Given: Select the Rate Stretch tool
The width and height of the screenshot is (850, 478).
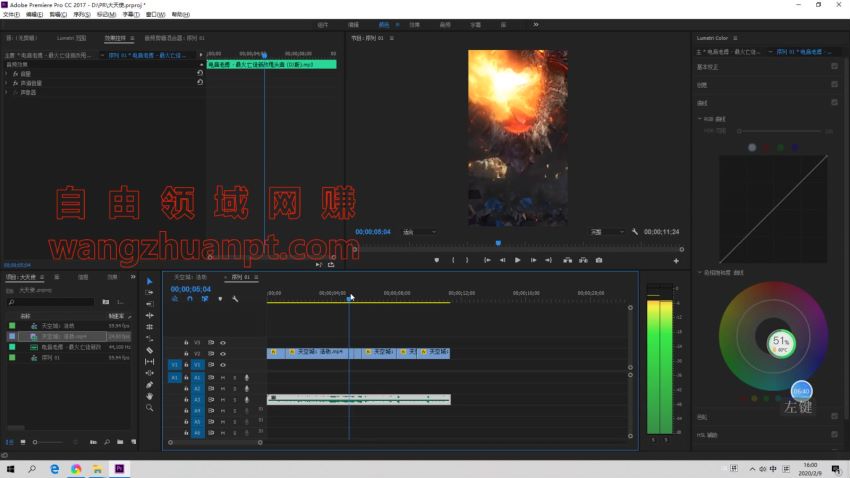Looking at the screenshot, I should 150,327.
